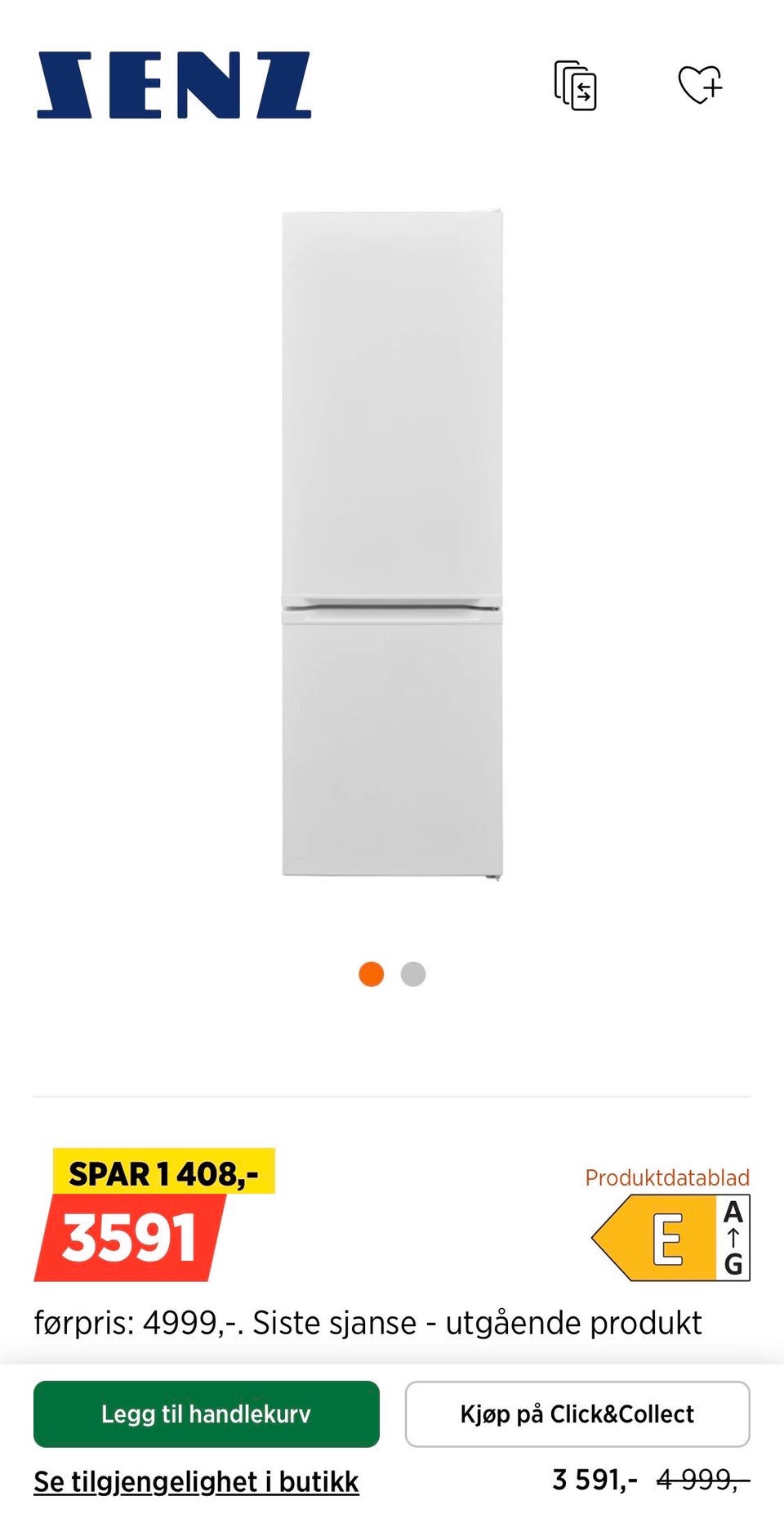Tap the handle recess between fridge doors
The height and width of the screenshot is (1523, 784).
[x=392, y=606]
